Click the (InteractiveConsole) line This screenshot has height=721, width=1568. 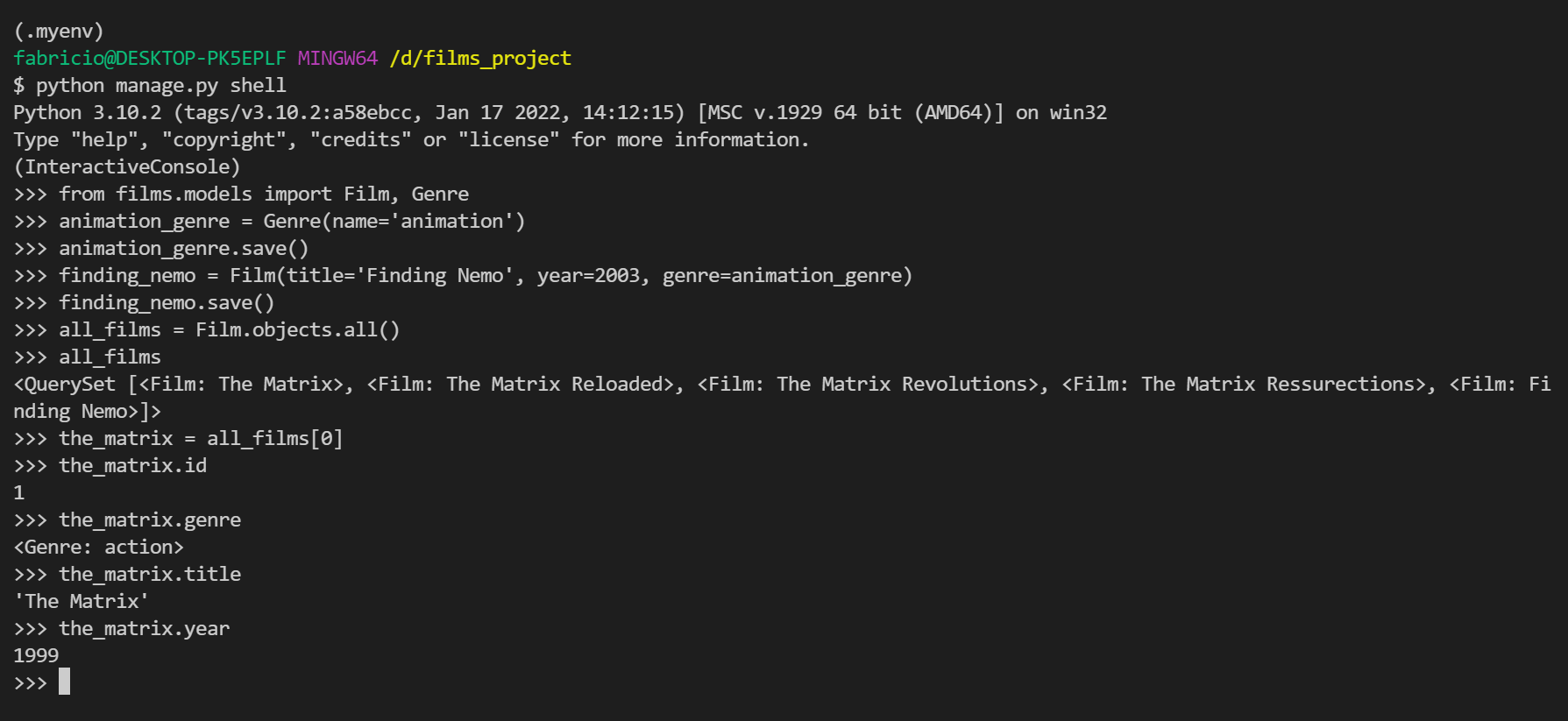point(127,166)
